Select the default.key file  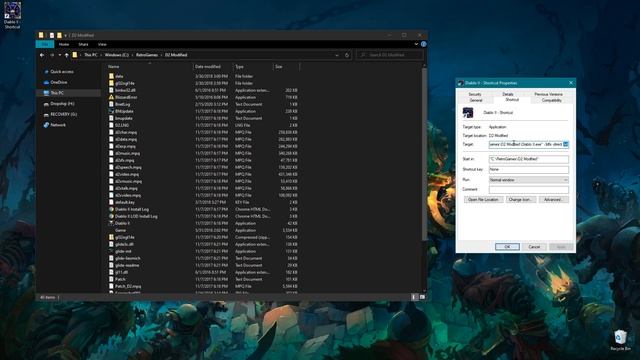coord(124,202)
